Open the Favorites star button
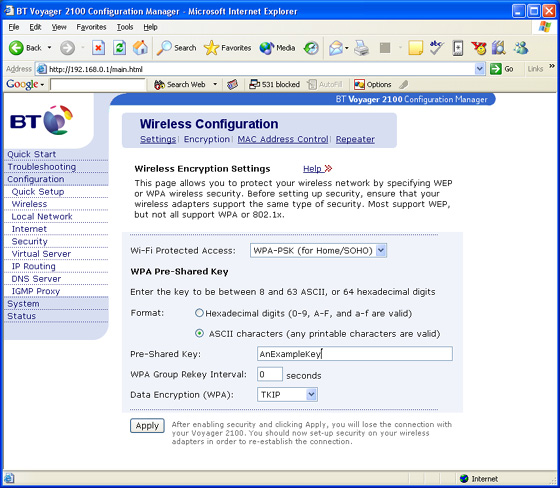This screenshot has width=560, height=488. pos(228,48)
